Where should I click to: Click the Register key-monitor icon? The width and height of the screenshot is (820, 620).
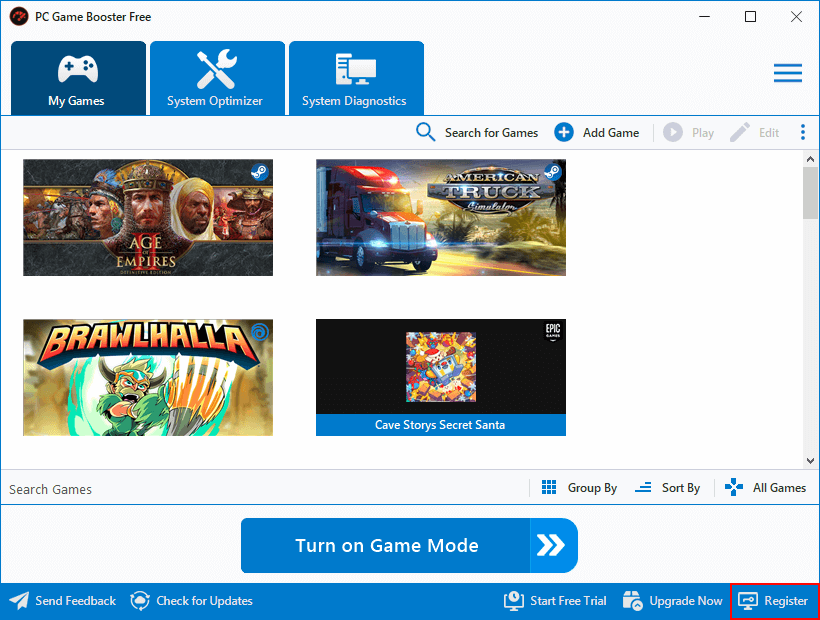click(748, 601)
